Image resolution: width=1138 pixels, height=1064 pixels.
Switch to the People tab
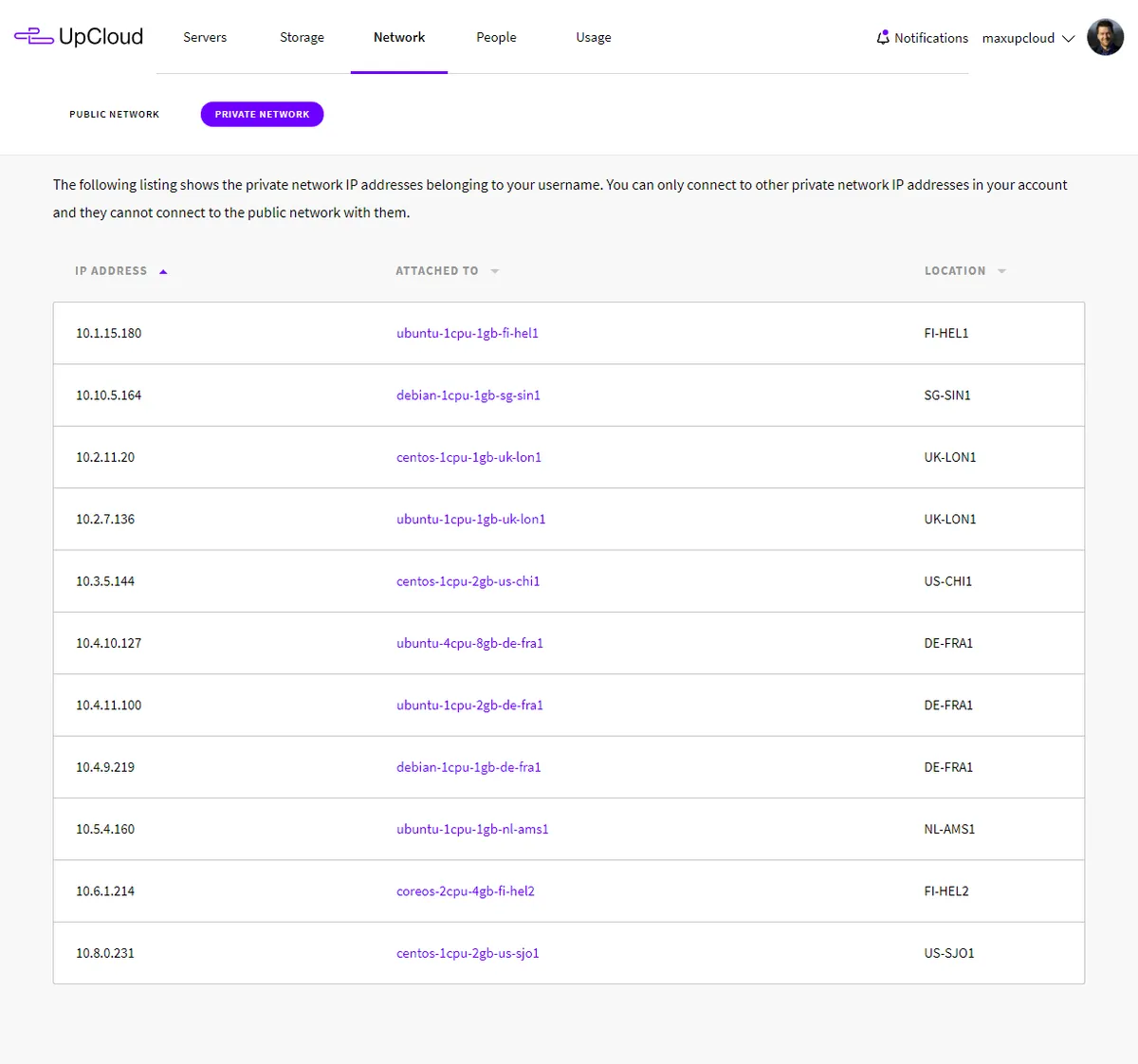pos(496,38)
